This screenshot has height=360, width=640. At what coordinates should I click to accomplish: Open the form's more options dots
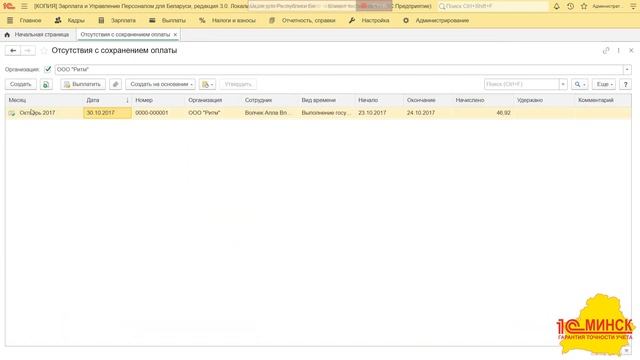(619, 51)
